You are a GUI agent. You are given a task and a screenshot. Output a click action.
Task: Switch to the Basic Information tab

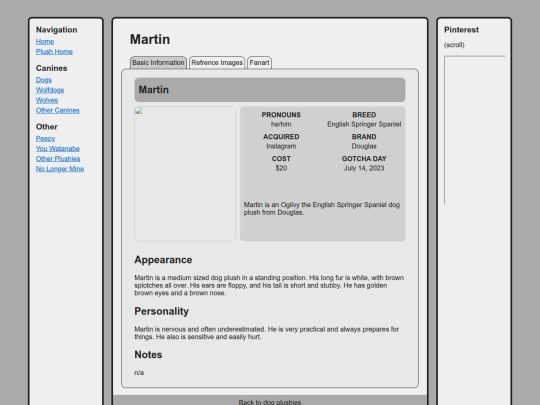pyautogui.click(x=158, y=63)
